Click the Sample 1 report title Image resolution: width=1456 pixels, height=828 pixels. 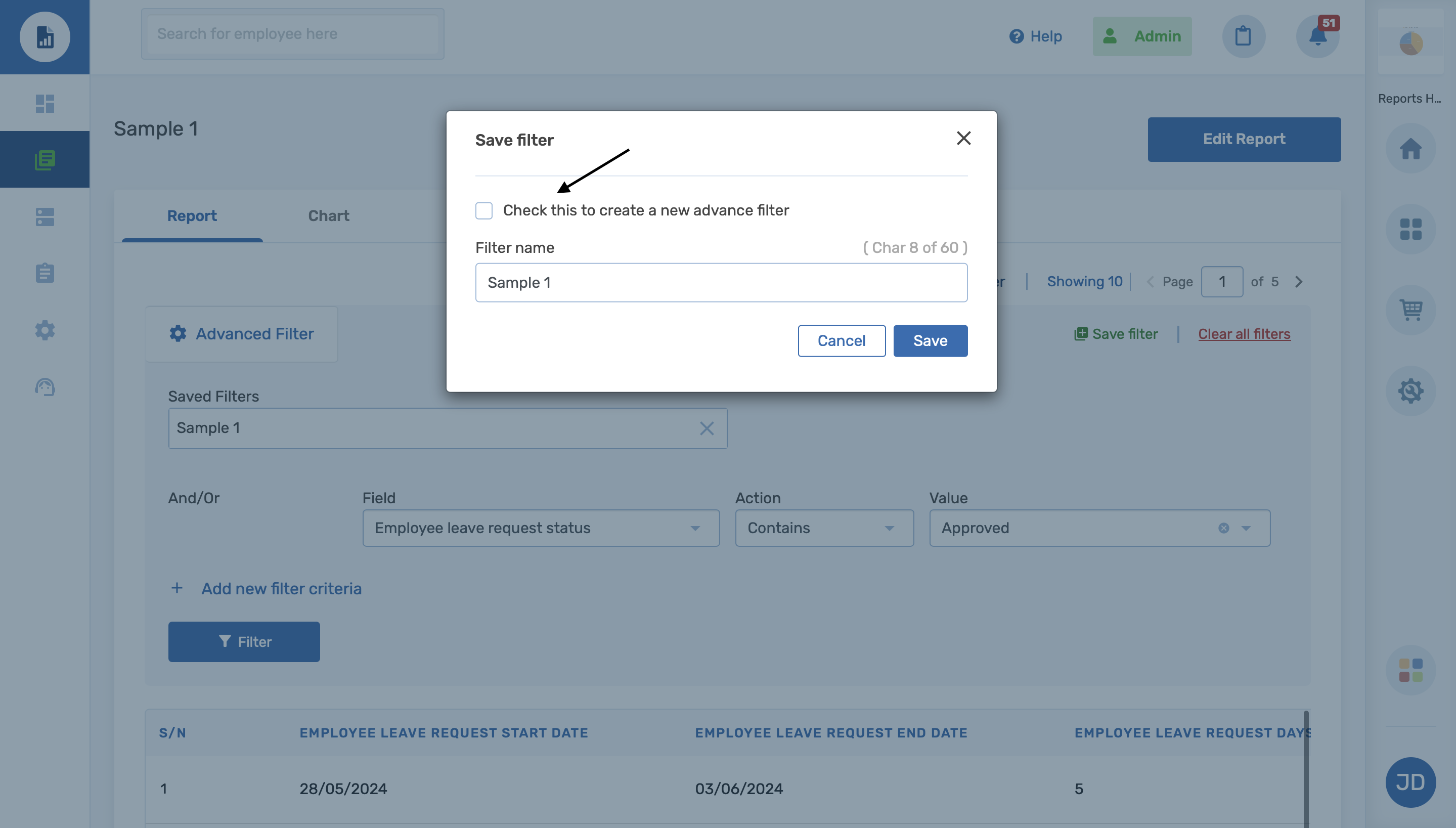click(156, 128)
